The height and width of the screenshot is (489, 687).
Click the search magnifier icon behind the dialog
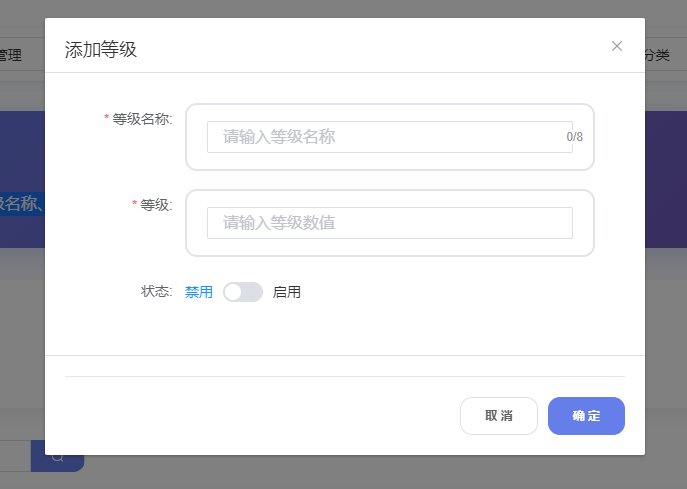(58, 457)
